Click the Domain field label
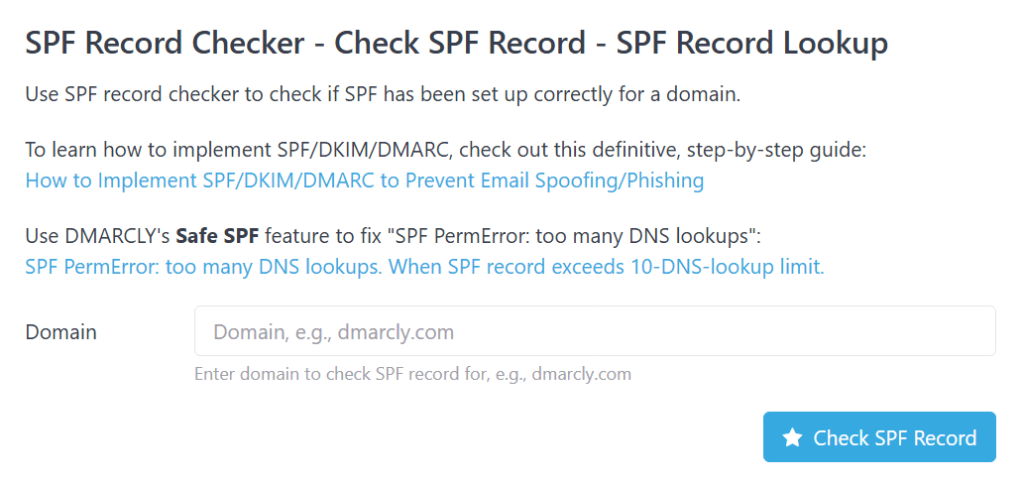Viewport: 1024px width, 486px height. [61, 332]
